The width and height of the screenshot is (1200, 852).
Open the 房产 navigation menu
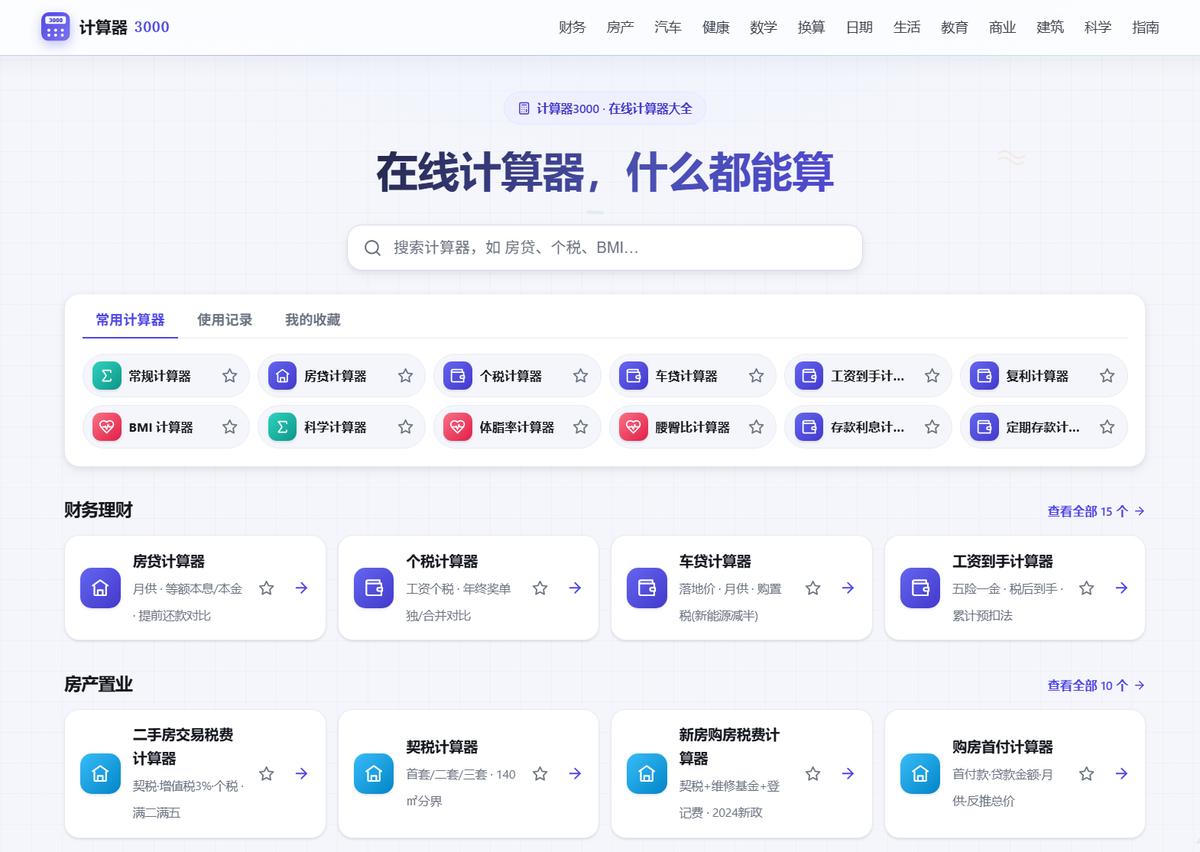(x=620, y=27)
